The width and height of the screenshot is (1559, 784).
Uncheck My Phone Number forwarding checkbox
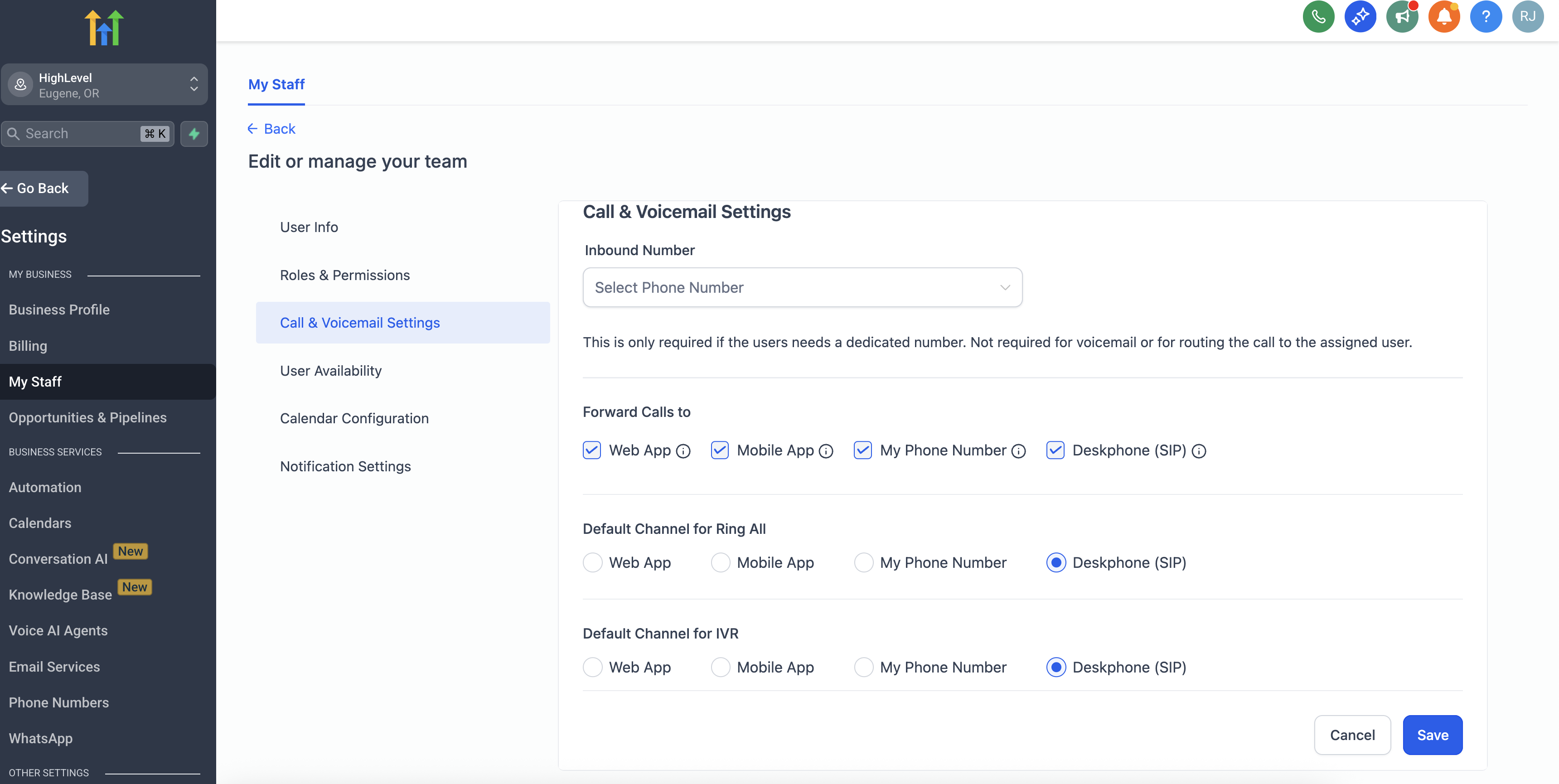[862, 450]
